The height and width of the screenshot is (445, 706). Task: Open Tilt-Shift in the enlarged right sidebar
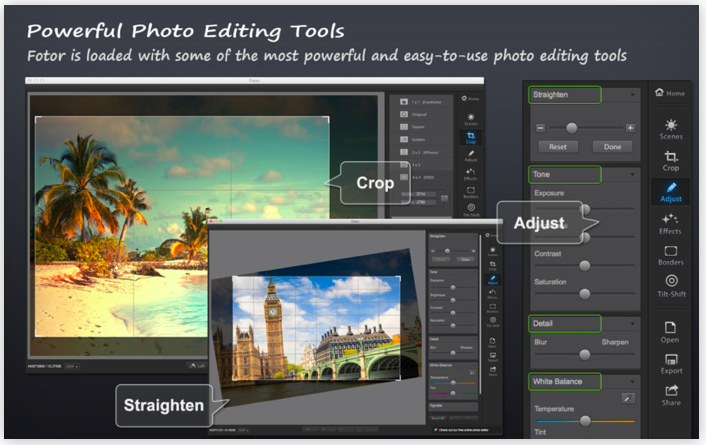[x=671, y=286]
